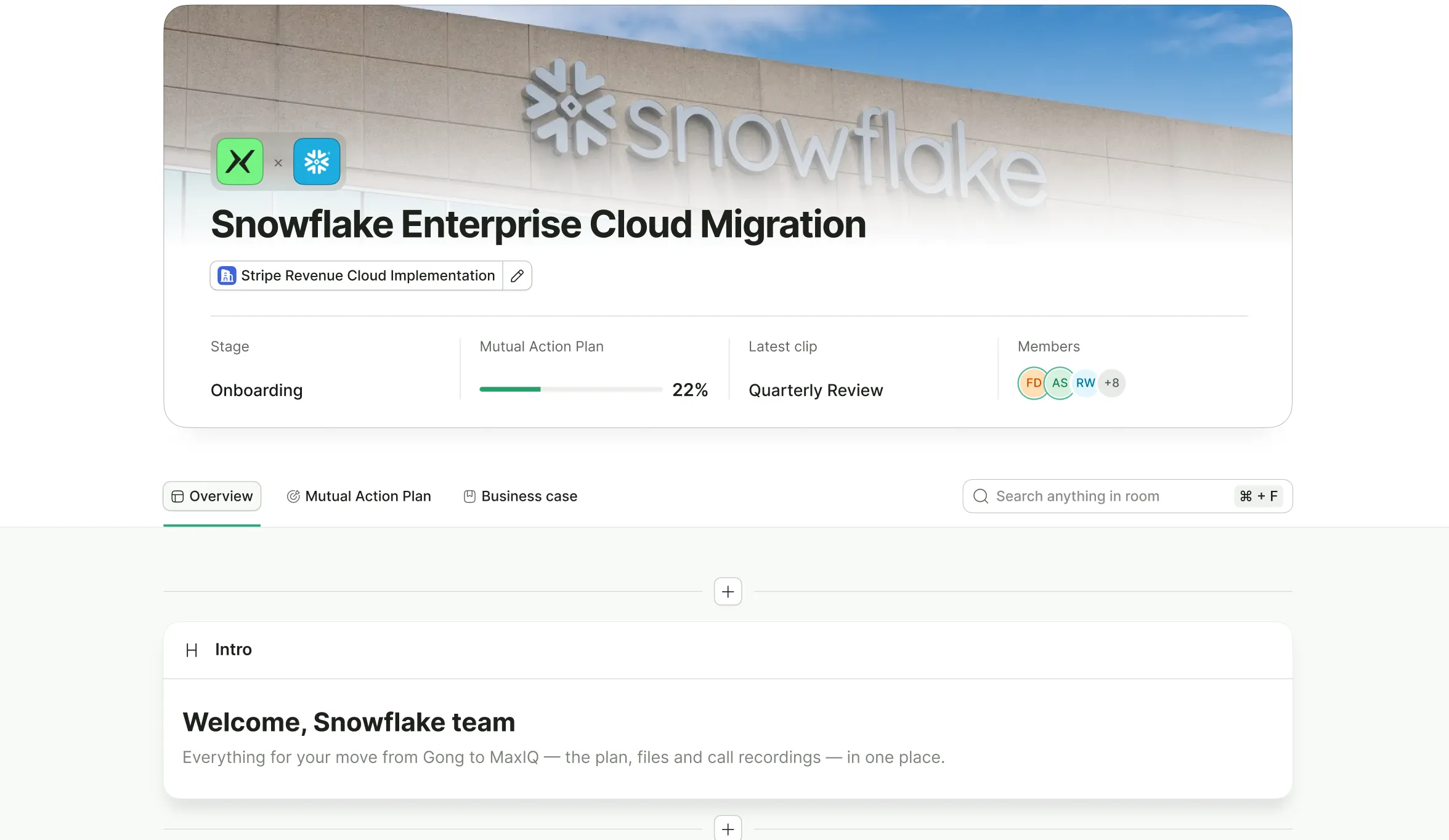
Task: Click the Mutual Action Plan progress bar
Action: click(571, 389)
